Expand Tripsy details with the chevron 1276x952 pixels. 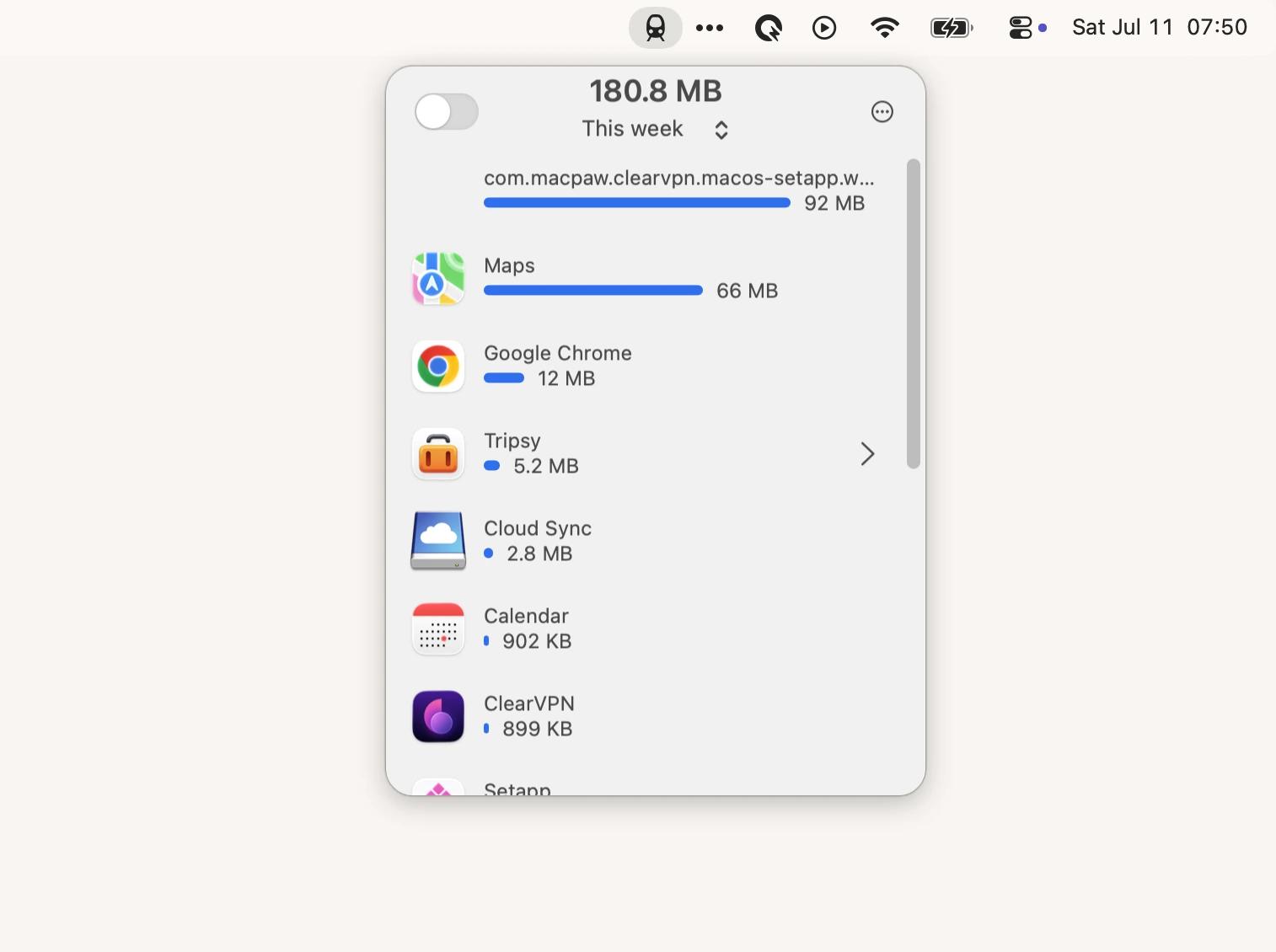pyautogui.click(x=867, y=454)
